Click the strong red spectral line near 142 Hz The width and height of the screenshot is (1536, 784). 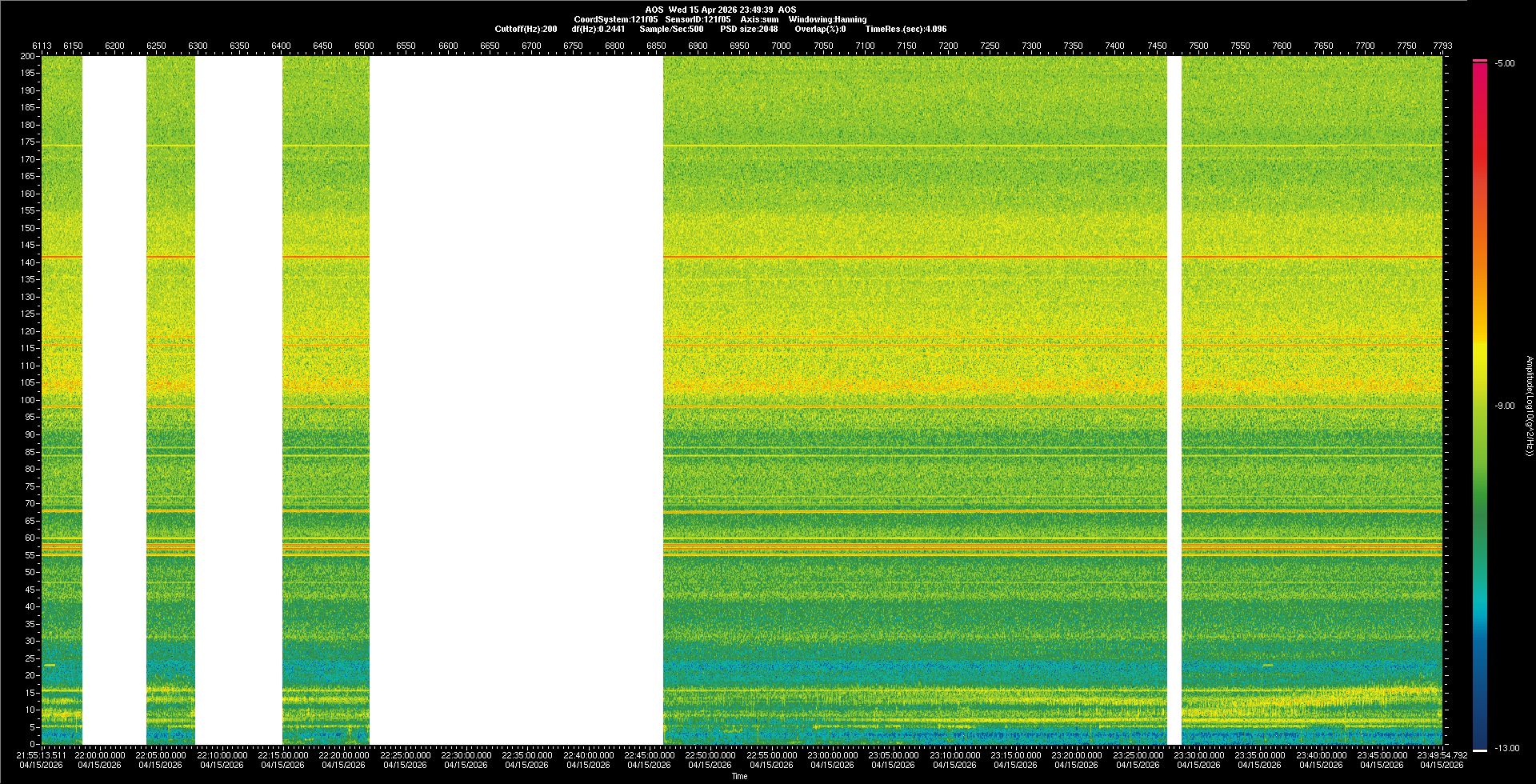[x=880, y=257]
